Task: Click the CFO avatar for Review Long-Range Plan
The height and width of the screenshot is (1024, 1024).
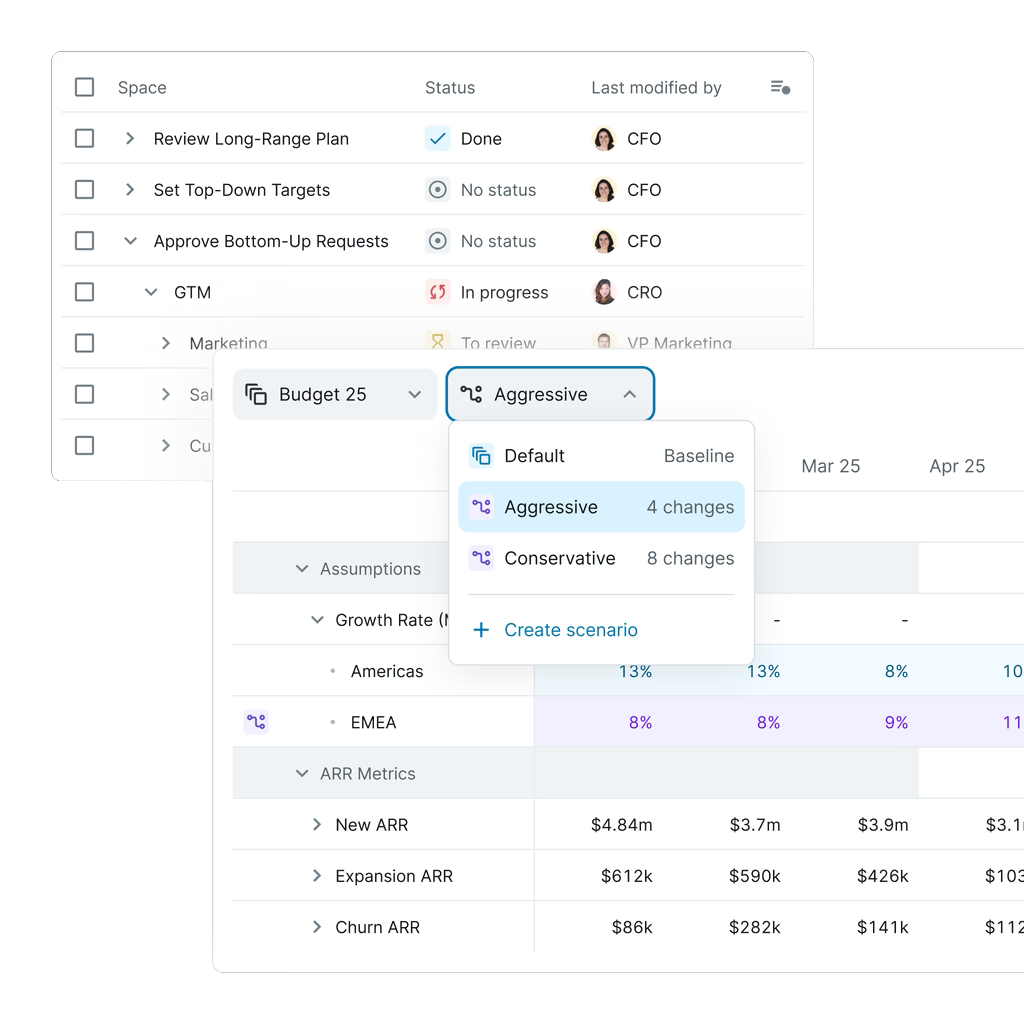Action: point(604,139)
